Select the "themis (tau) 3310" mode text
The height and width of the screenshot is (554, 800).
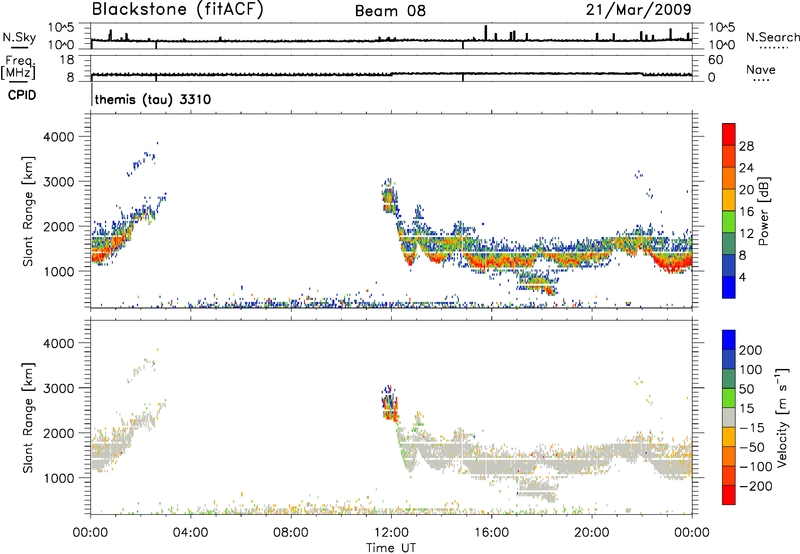pyautogui.click(x=153, y=99)
